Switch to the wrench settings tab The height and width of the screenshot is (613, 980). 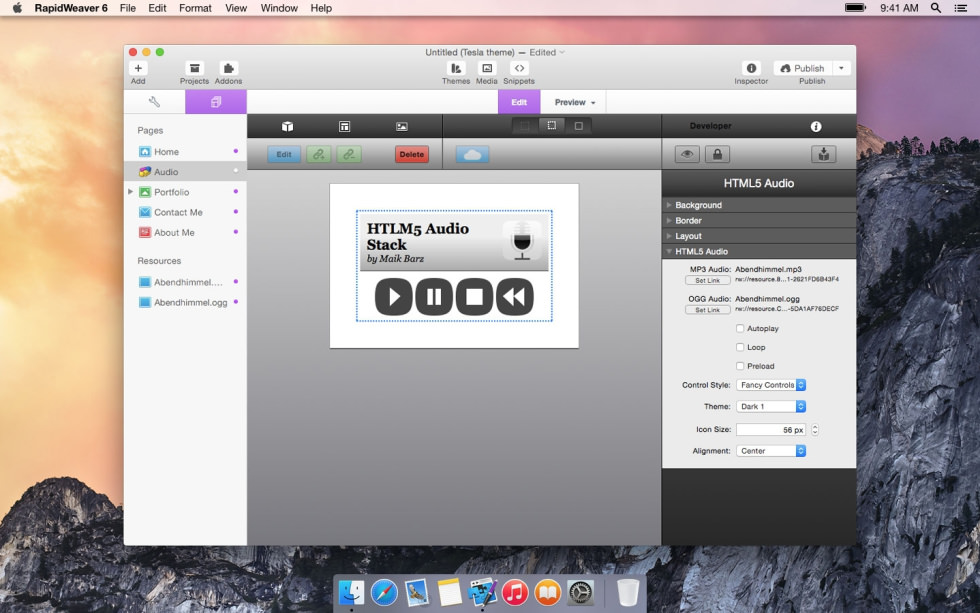154,102
